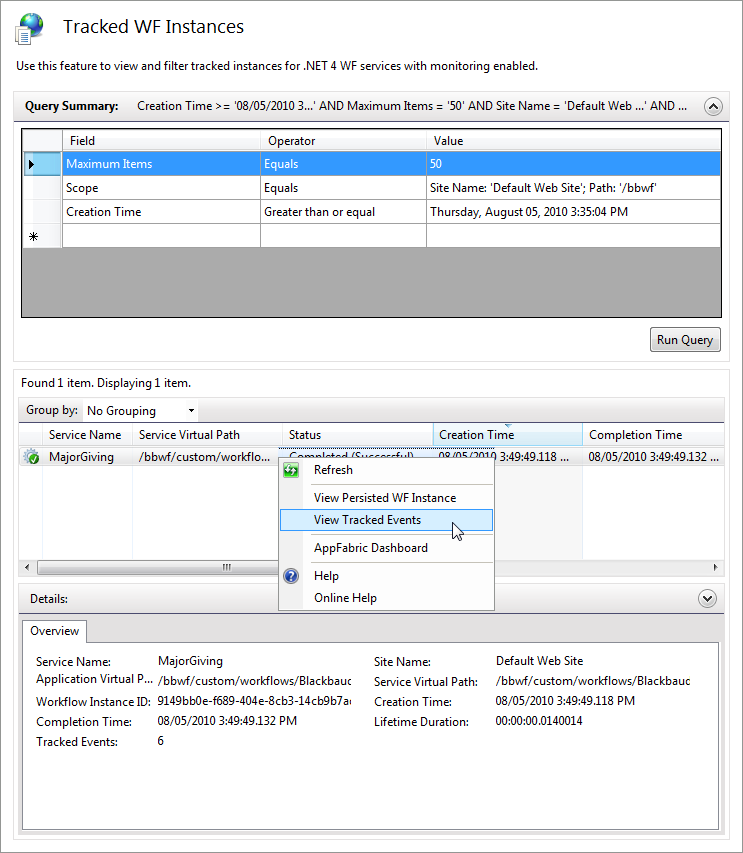Click the blue Help question mark icon
This screenshot has width=743, height=853.
pyautogui.click(x=291, y=576)
